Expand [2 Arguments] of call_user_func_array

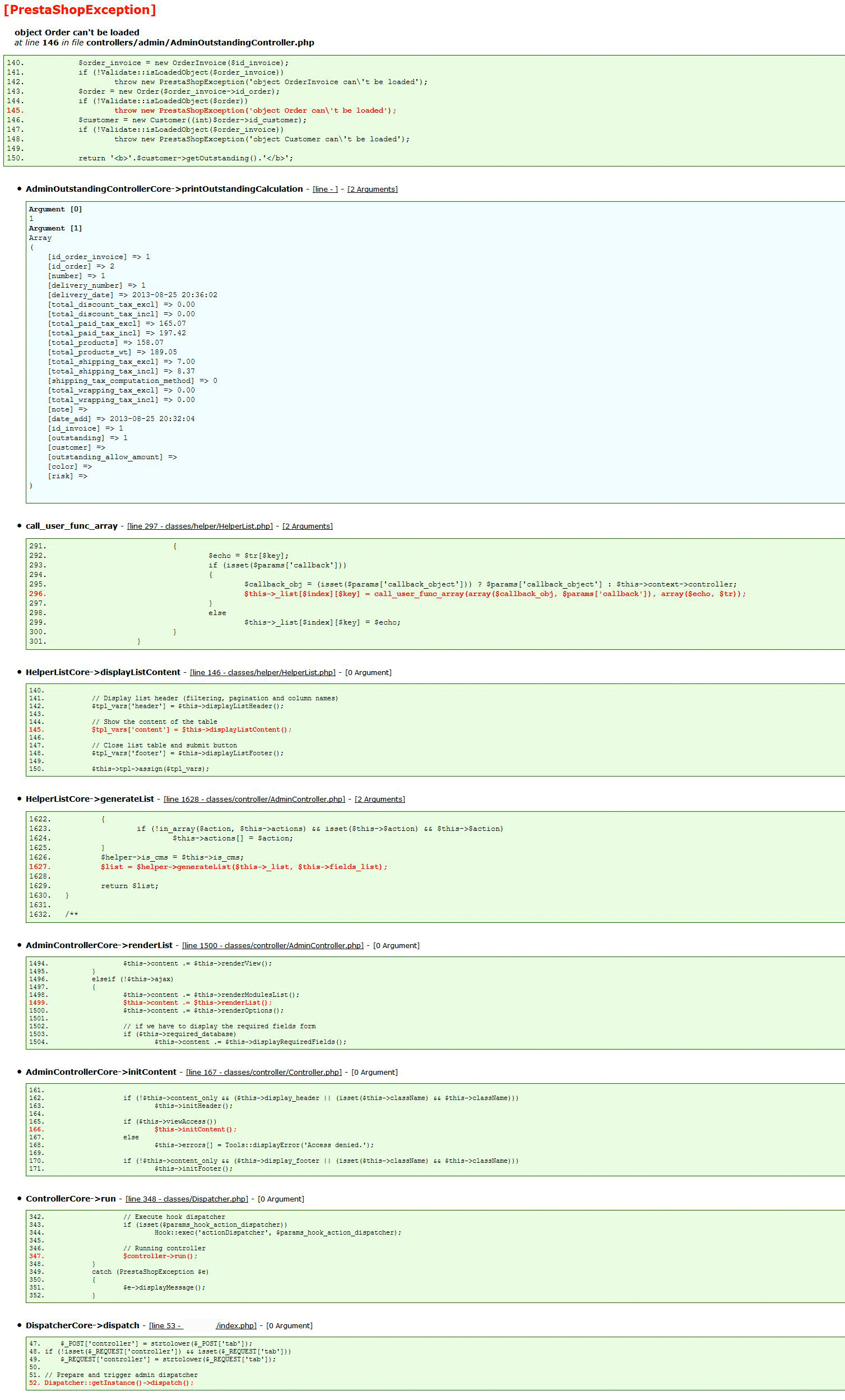tap(307, 526)
